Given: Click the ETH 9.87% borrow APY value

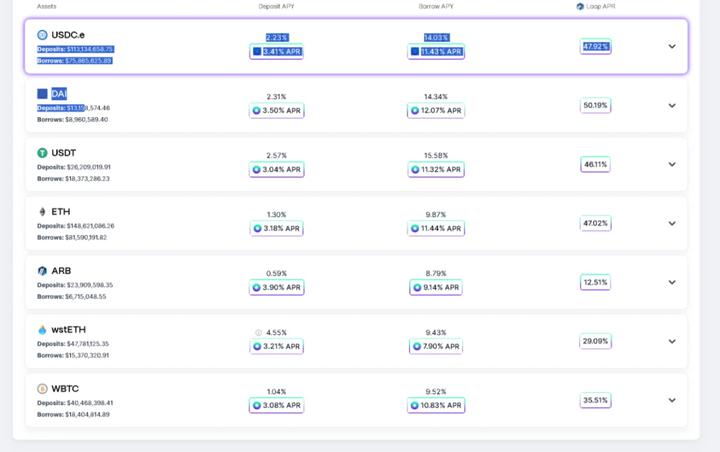Looking at the screenshot, I should pos(436,215).
